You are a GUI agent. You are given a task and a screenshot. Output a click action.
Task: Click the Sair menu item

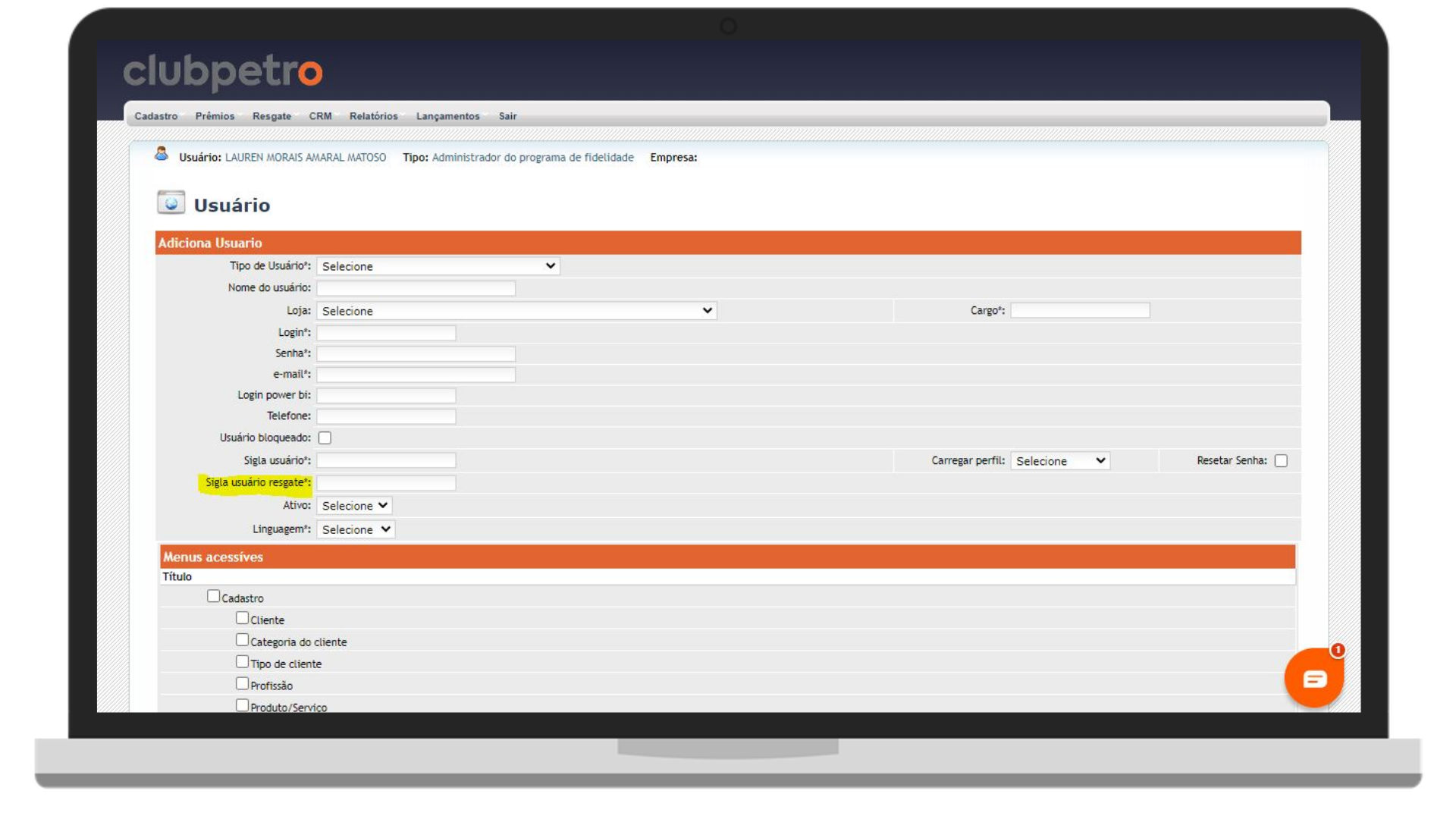pos(507,116)
